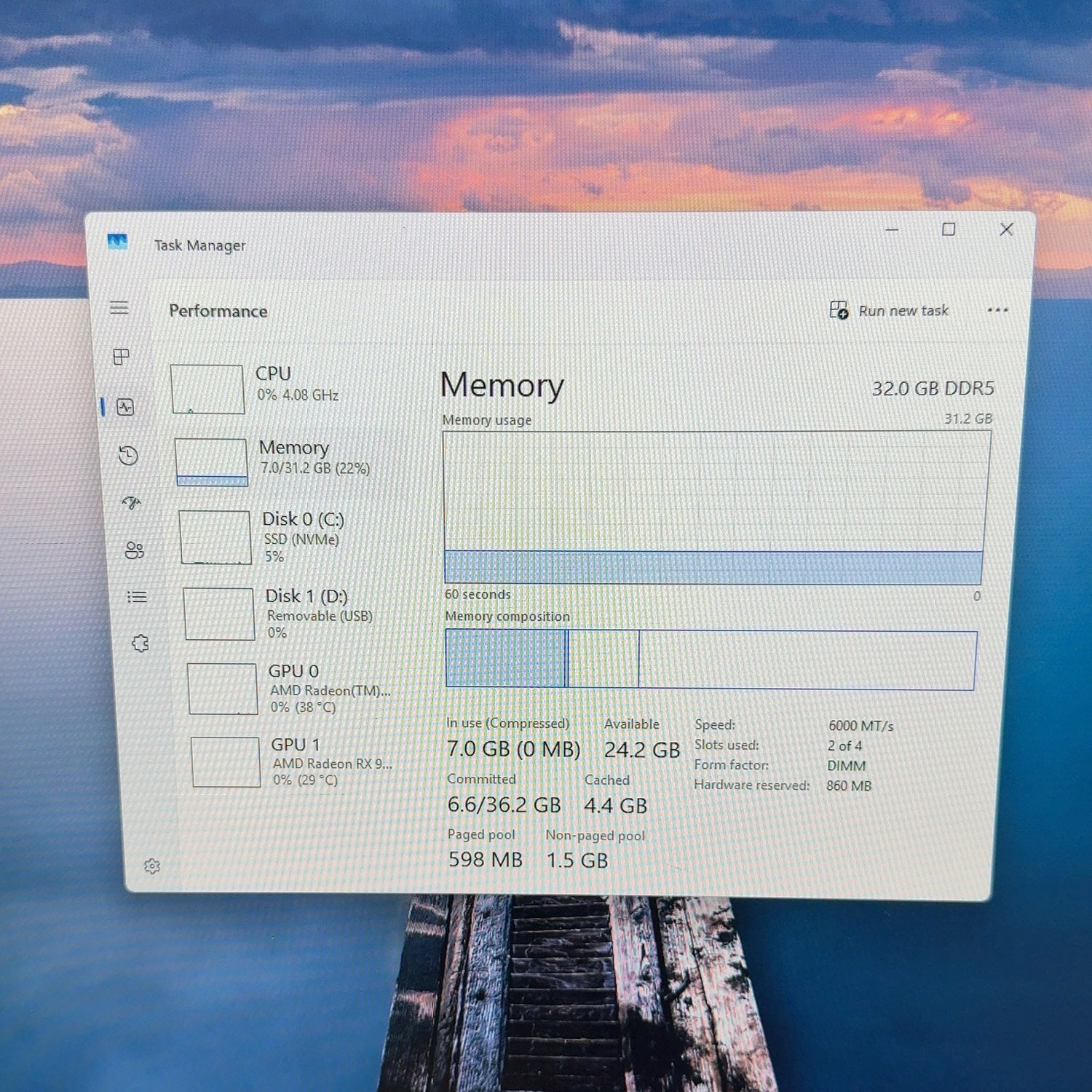Click the 32.0 GB DDR5 label

(x=933, y=389)
